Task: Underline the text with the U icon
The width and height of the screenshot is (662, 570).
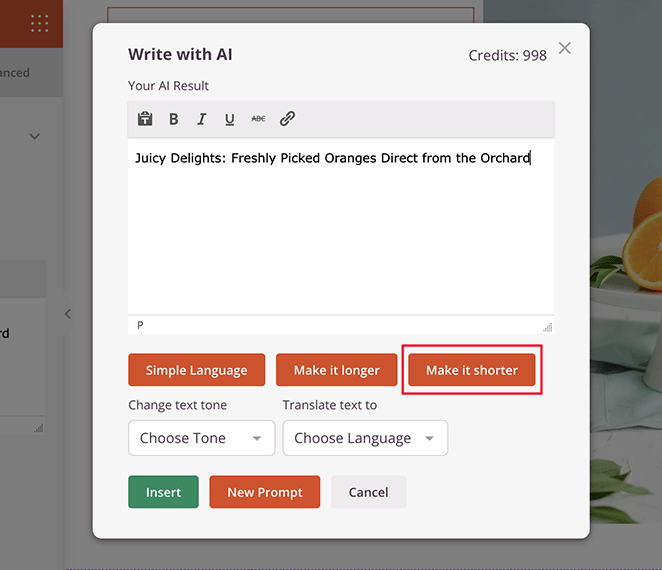Action: 229,119
